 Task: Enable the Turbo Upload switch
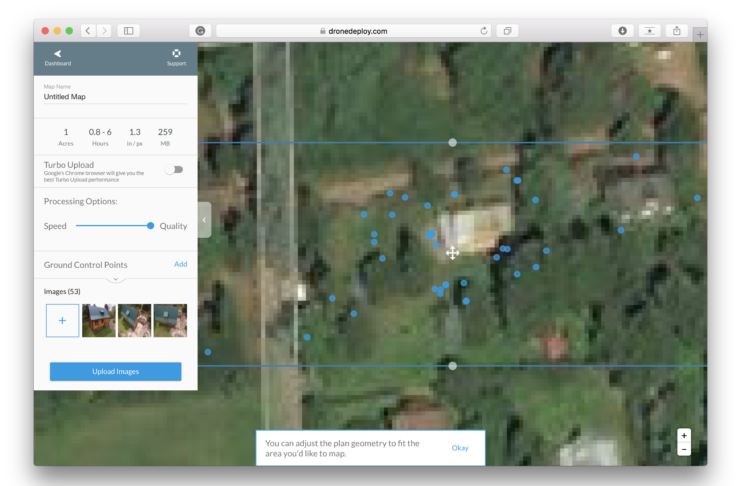(x=174, y=170)
